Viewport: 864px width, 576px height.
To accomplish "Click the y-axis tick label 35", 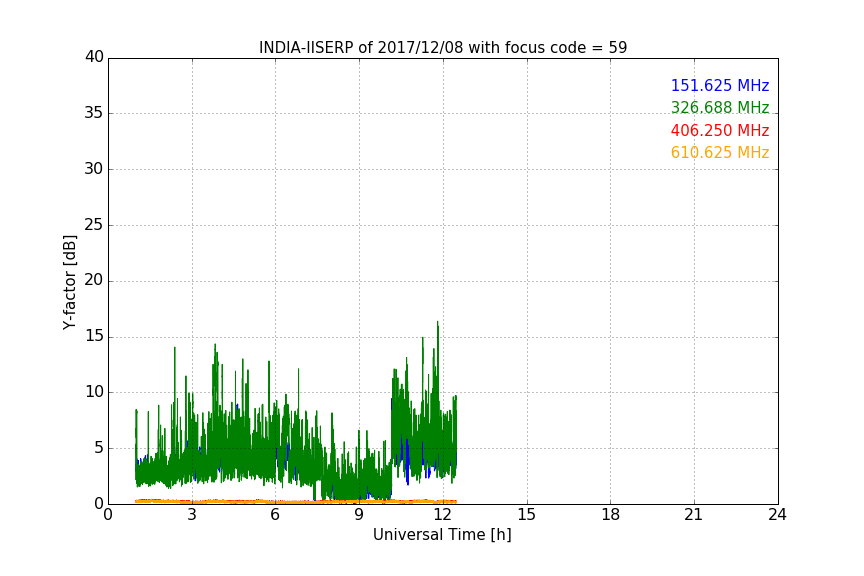I will point(94,113).
